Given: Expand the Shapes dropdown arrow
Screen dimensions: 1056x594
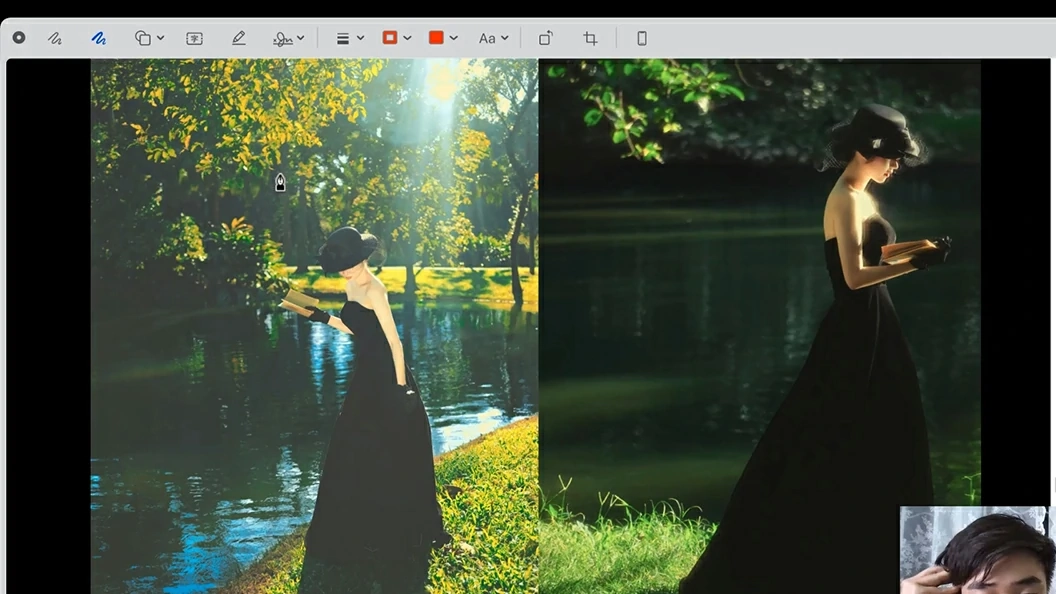Looking at the screenshot, I should coord(160,38).
